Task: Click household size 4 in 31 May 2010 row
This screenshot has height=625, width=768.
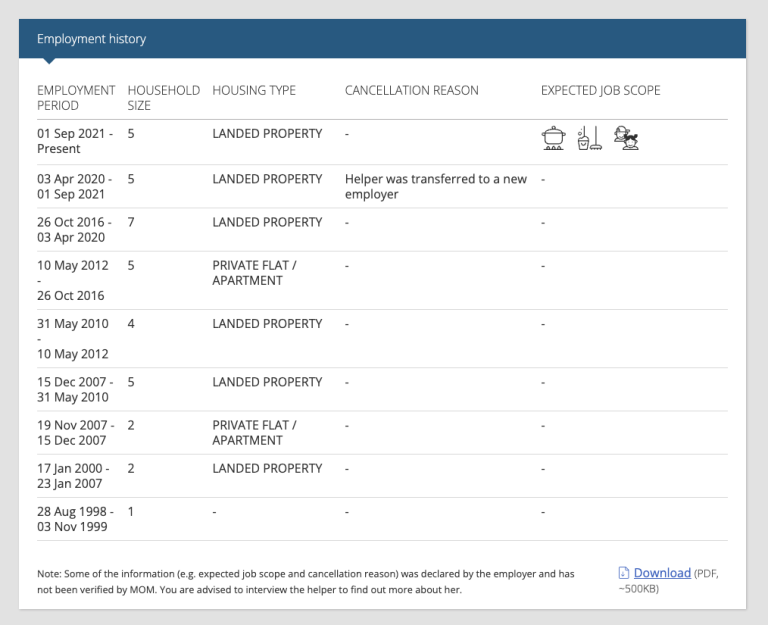Action: (x=131, y=324)
